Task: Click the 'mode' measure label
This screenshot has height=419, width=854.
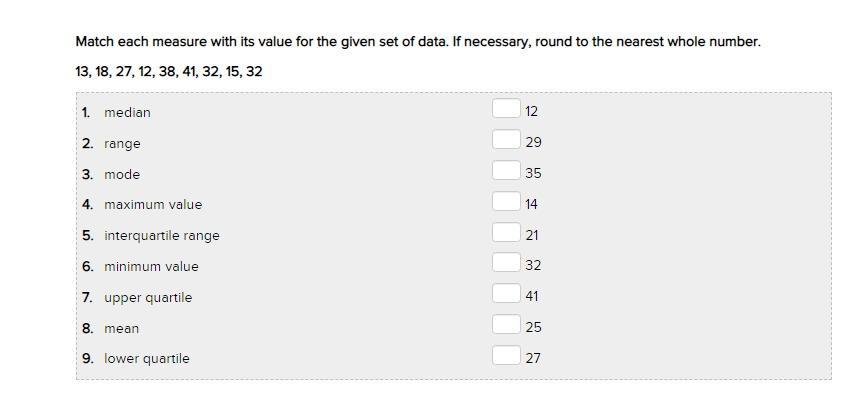Action: click(x=122, y=174)
